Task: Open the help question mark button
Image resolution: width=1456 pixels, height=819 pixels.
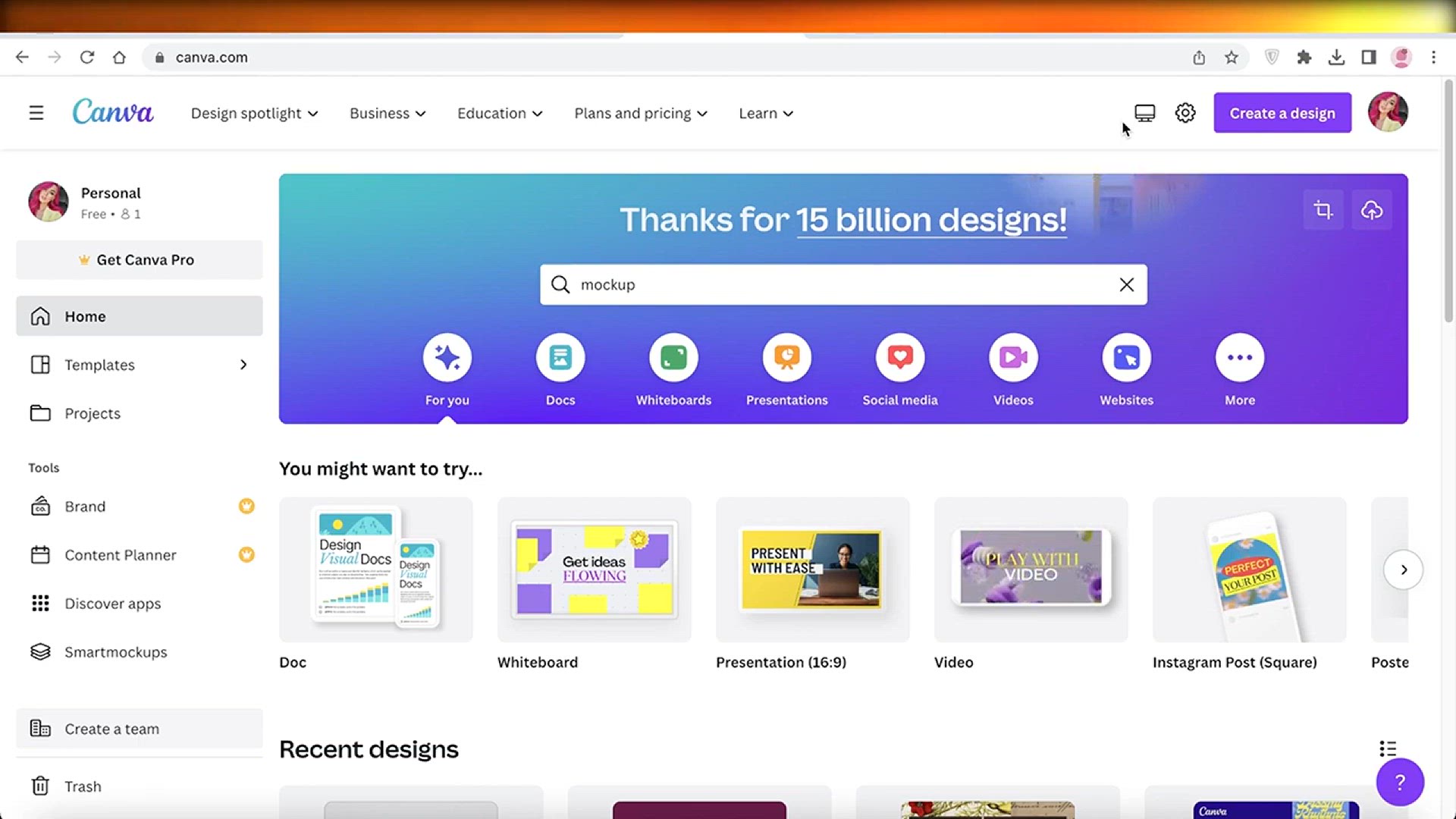Action: (x=1400, y=782)
